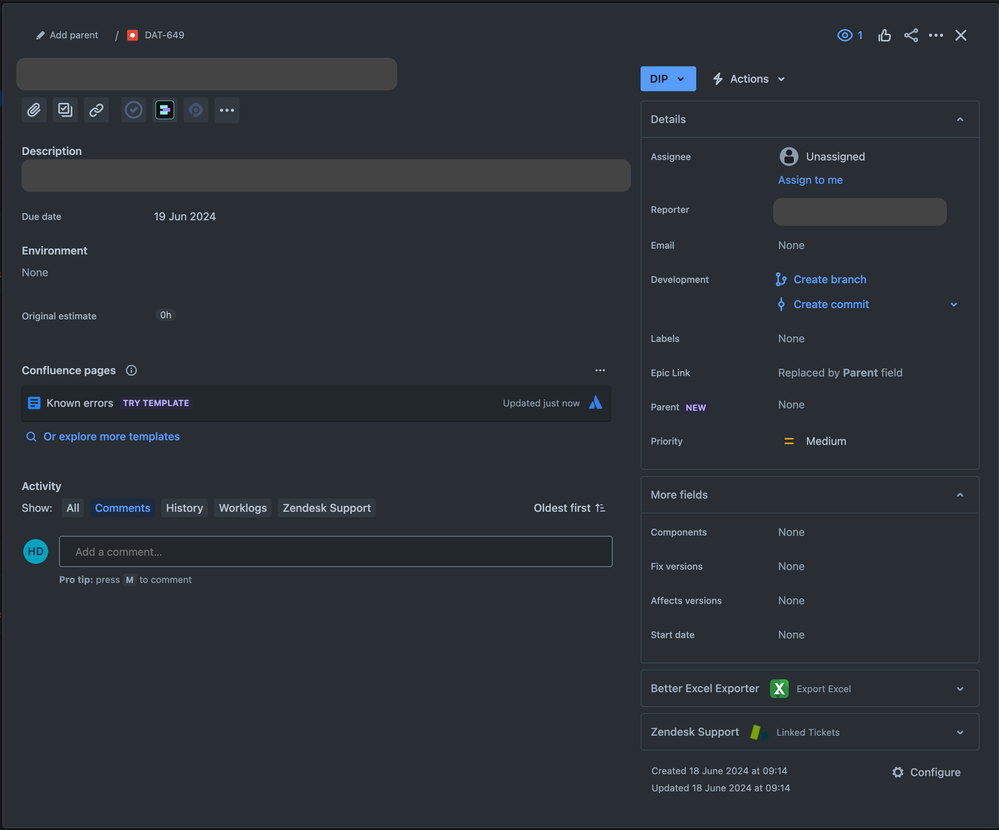Open the toolbar more options ellipsis
This screenshot has height=830, width=999.
click(x=227, y=110)
